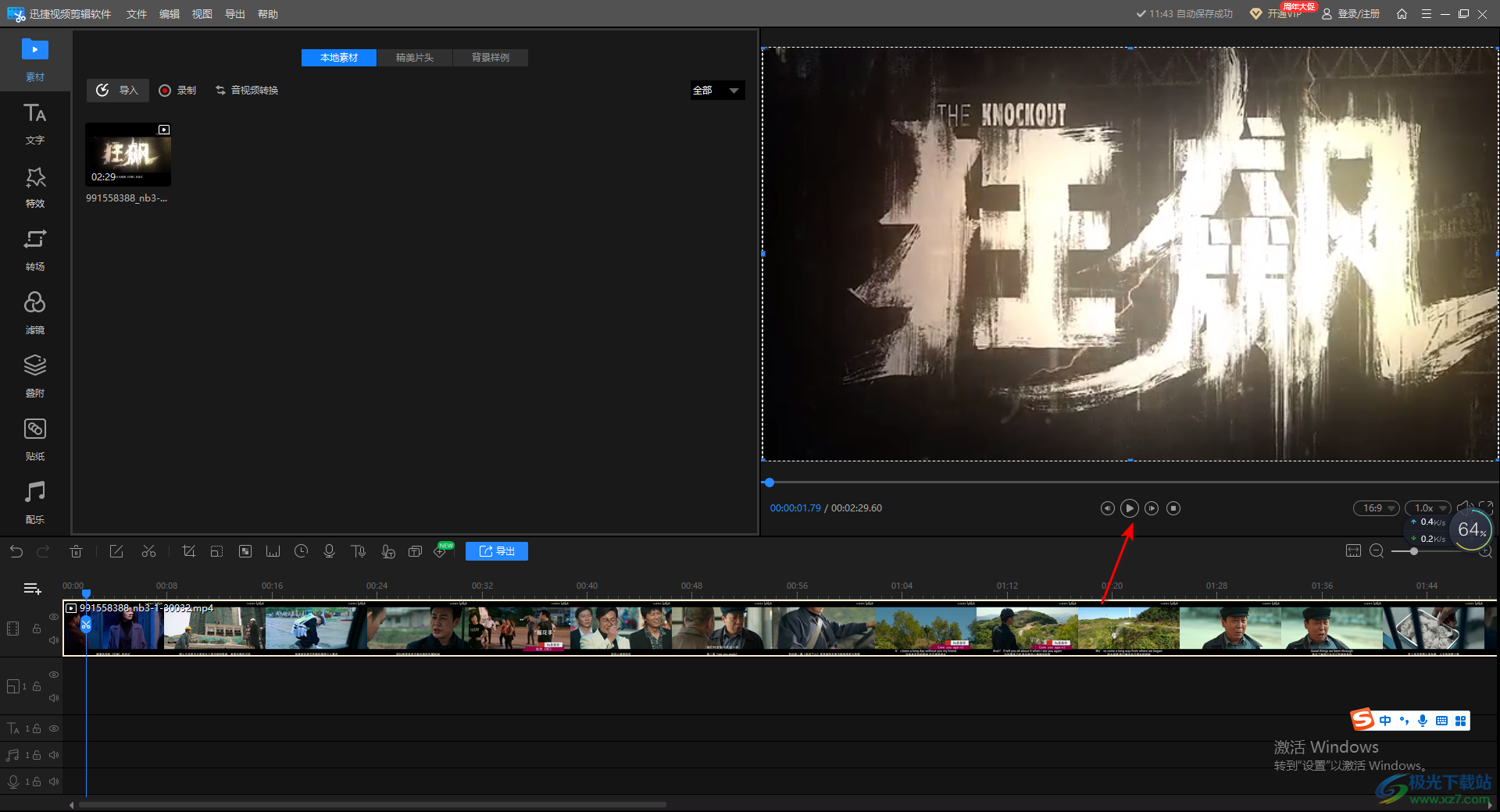The width and height of the screenshot is (1500, 812).
Task: Fit timeline to window width
Action: click(1353, 551)
